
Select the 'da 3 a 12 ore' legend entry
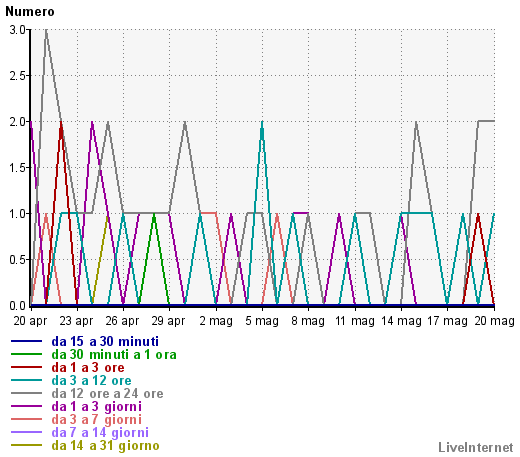[x=91, y=381]
